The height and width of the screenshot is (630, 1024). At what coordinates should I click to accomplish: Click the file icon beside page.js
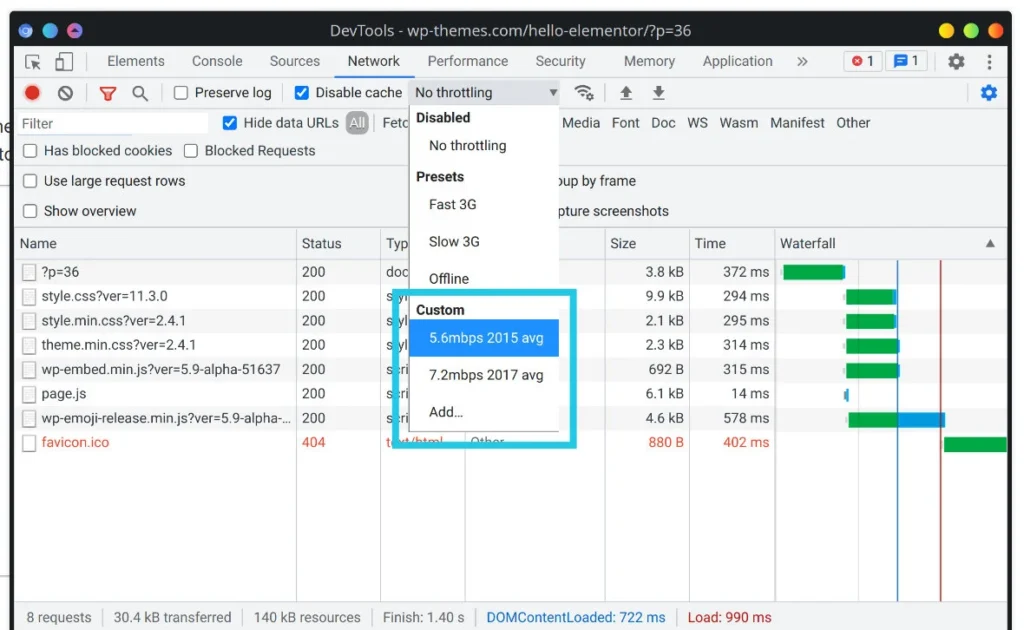29,394
